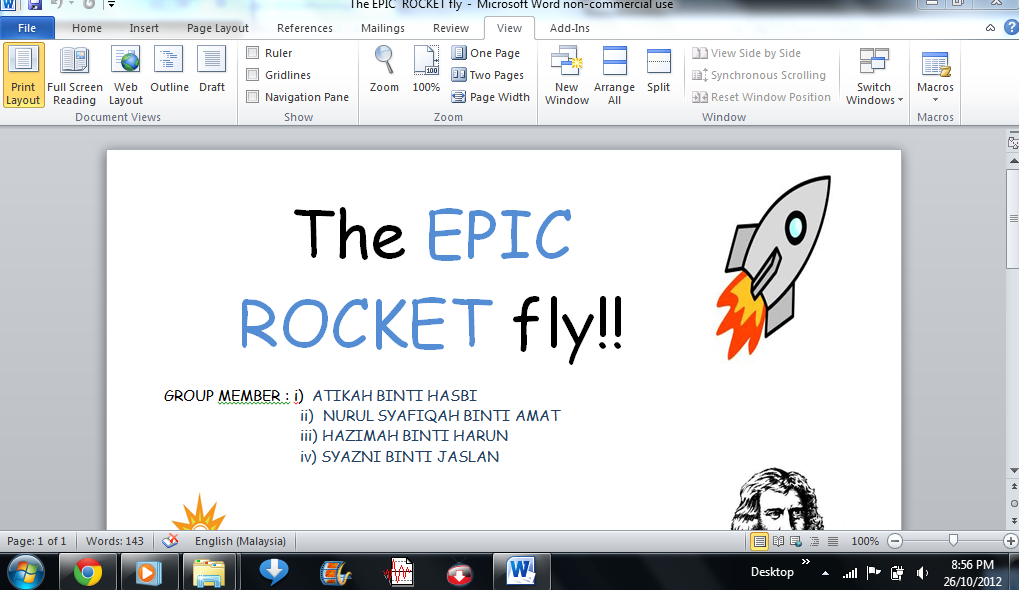Open file explorer folder in taskbar
Viewport: 1019px width, 590px height.
click(209, 572)
